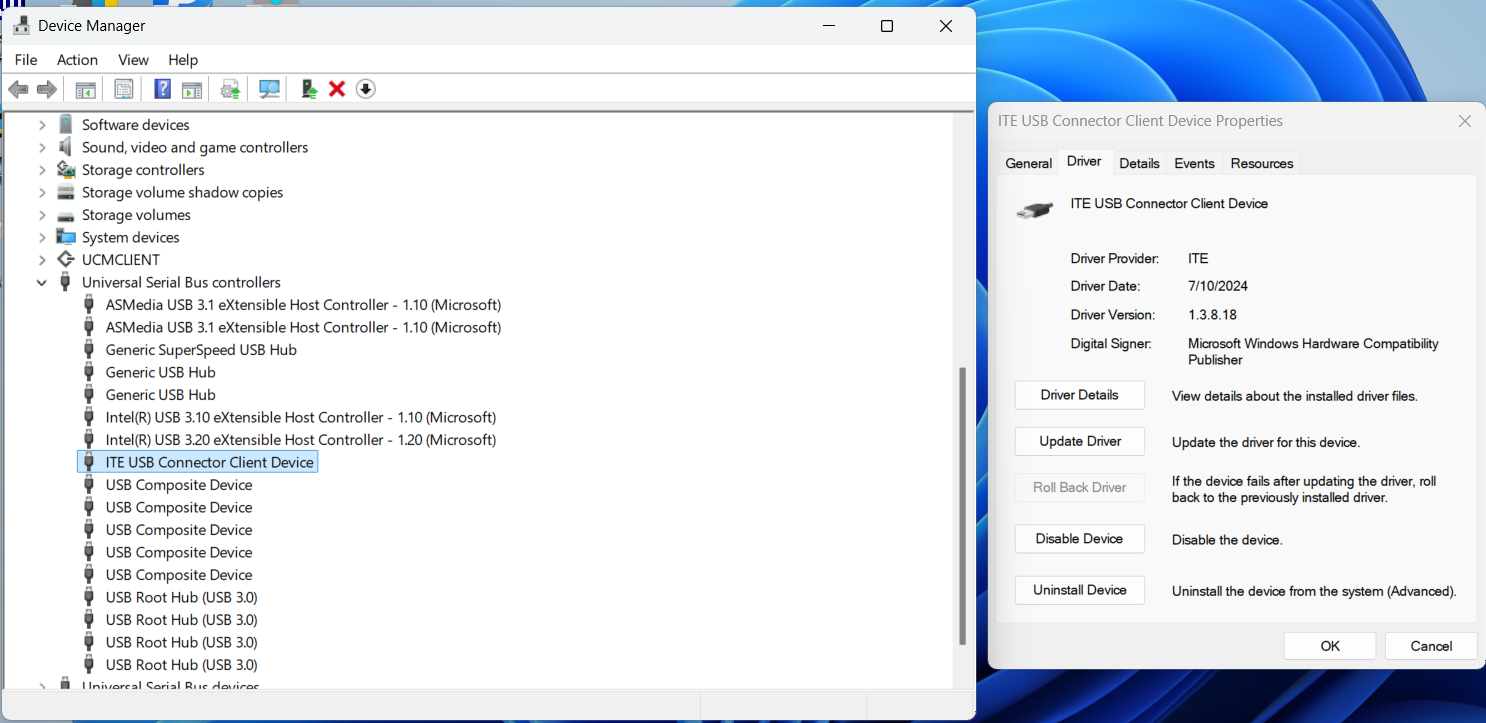Click the Driver Details button
The width and height of the screenshot is (1486, 723).
click(1079, 395)
